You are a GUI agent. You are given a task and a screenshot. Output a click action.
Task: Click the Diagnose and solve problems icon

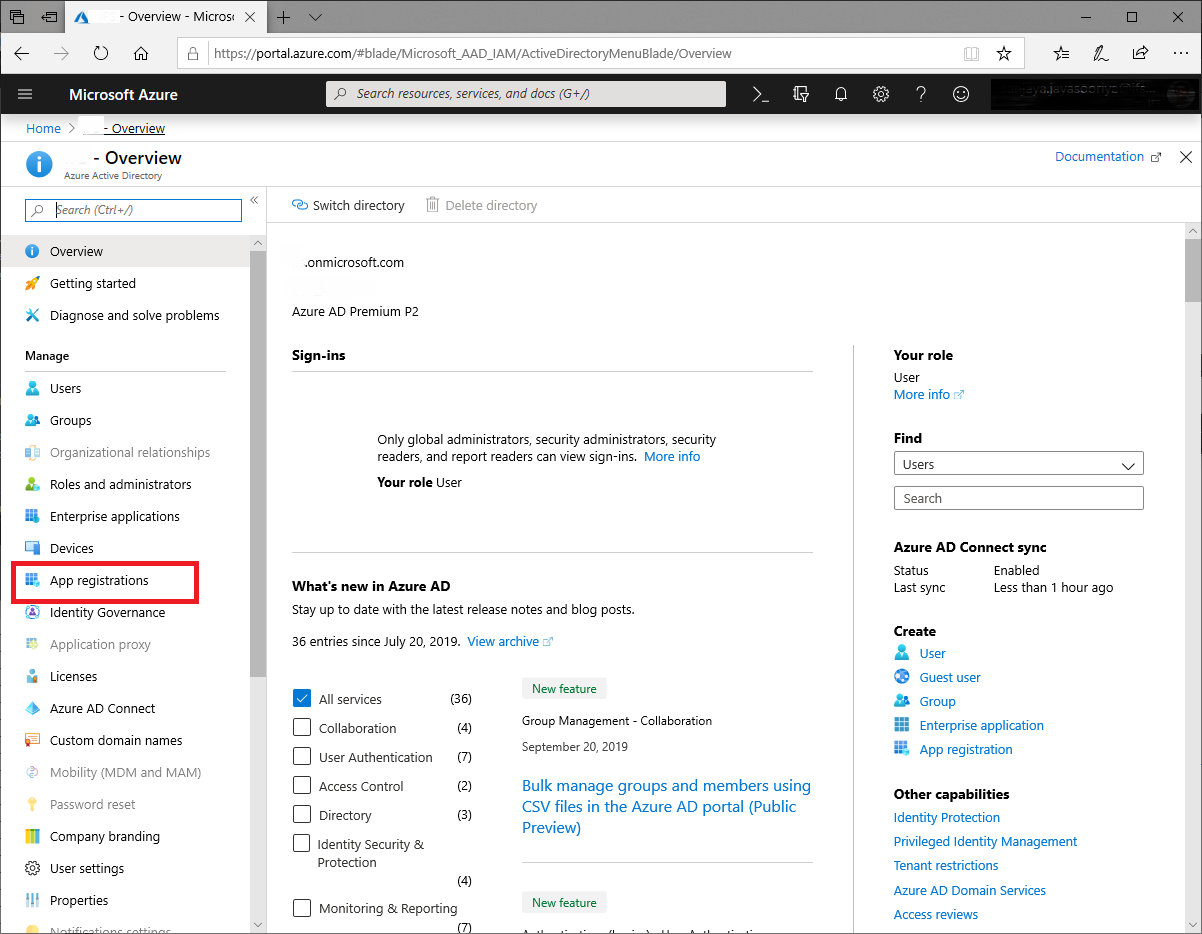coord(32,315)
